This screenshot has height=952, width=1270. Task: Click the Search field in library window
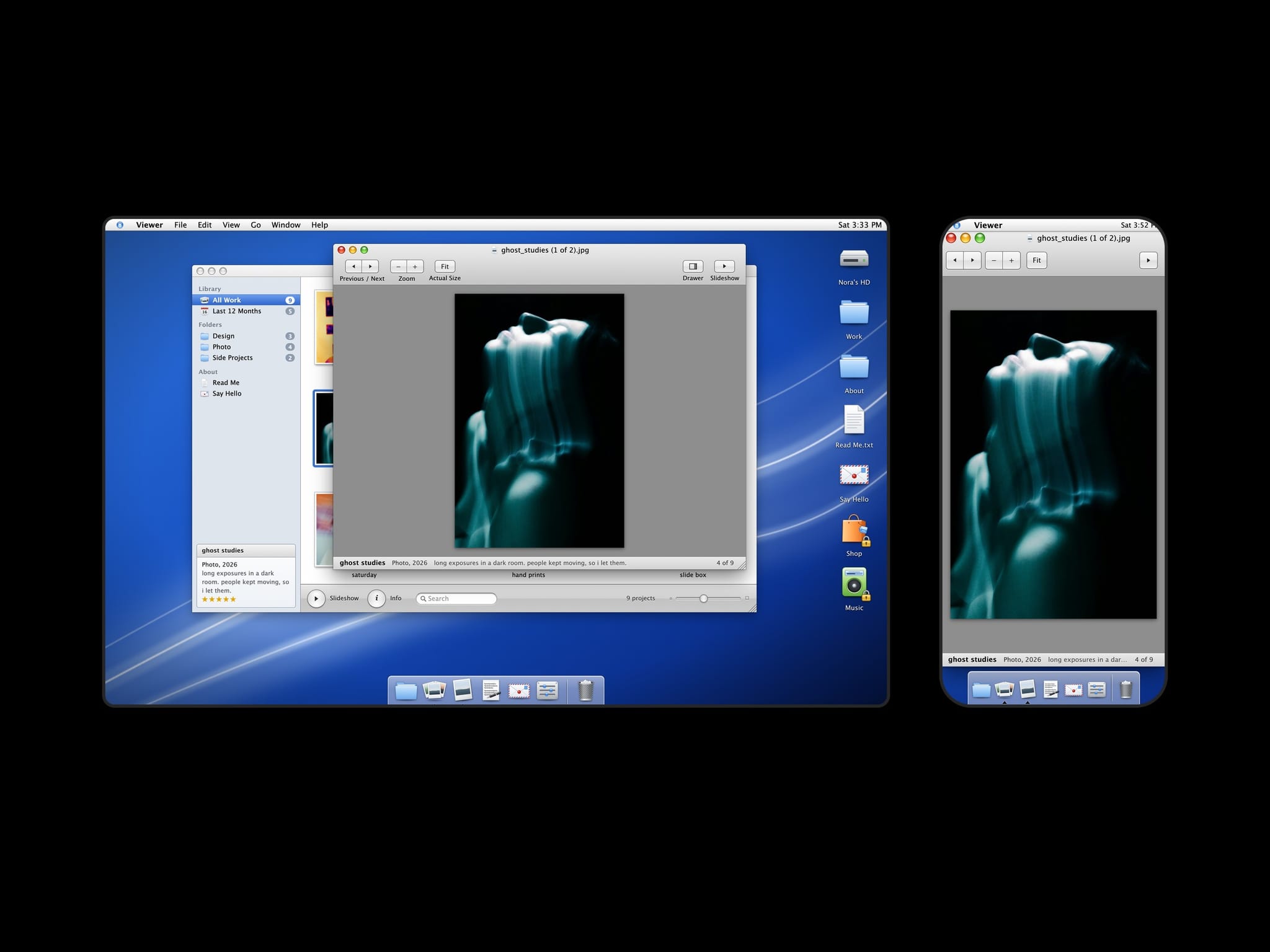456,599
